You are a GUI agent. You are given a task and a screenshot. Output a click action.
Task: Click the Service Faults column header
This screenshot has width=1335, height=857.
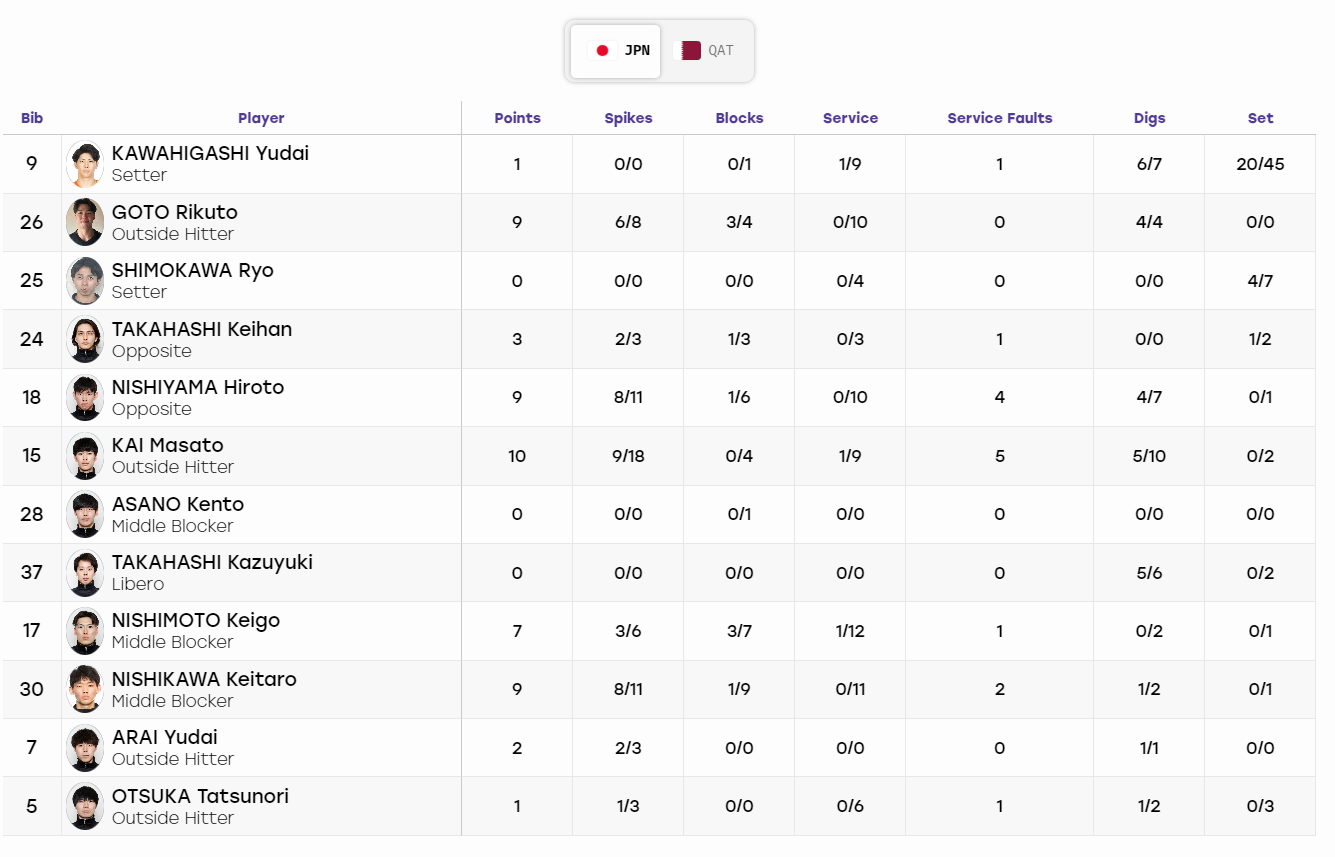click(x=1000, y=118)
